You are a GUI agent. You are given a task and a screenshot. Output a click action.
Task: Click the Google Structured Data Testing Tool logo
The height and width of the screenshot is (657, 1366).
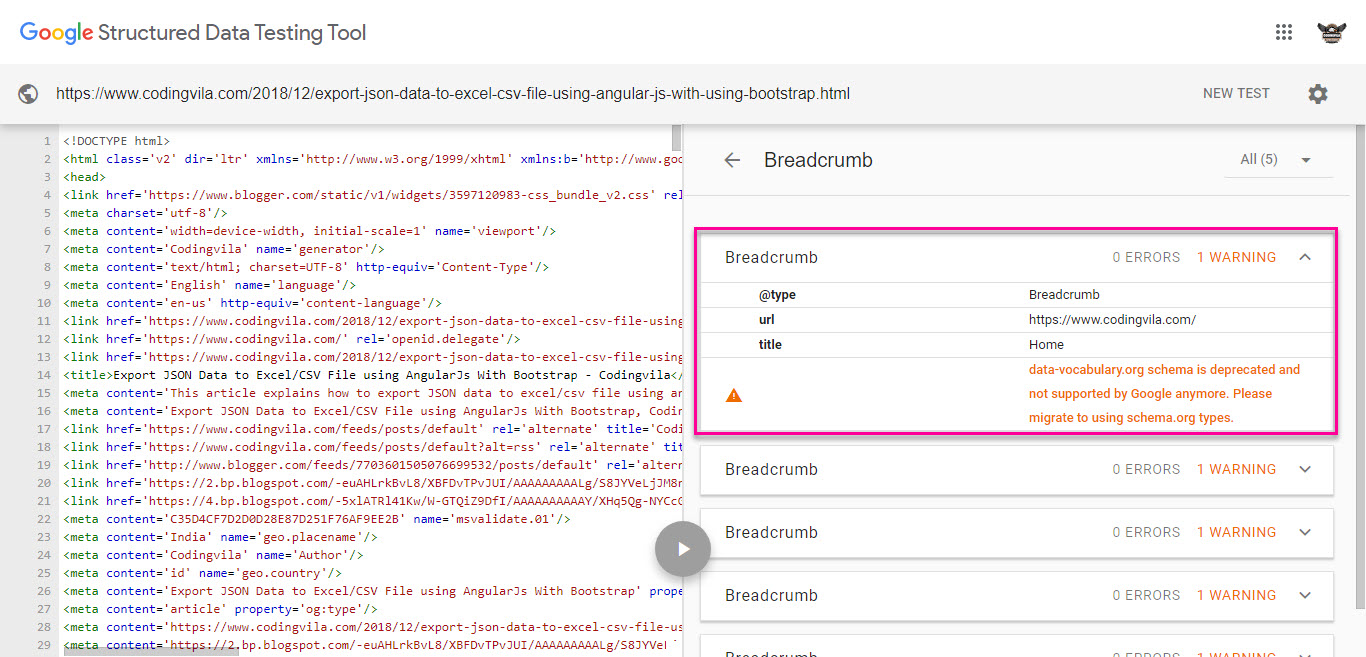point(193,33)
